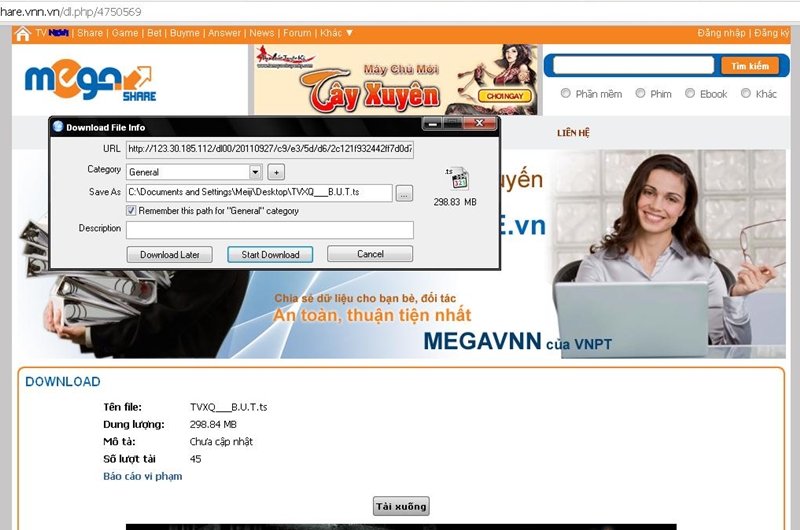Click the Description input field

tap(270, 230)
